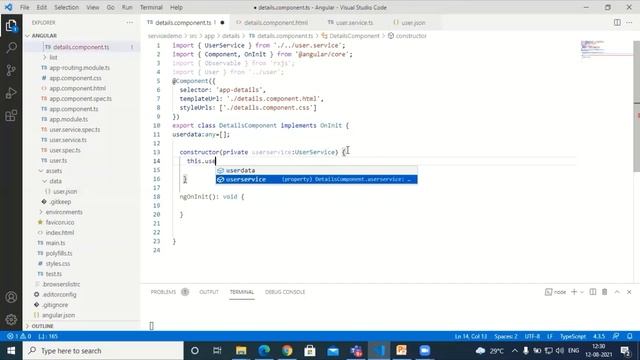Click the editor vertical scrollbar
The height and width of the screenshot is (360, 640).
[636, 106]
